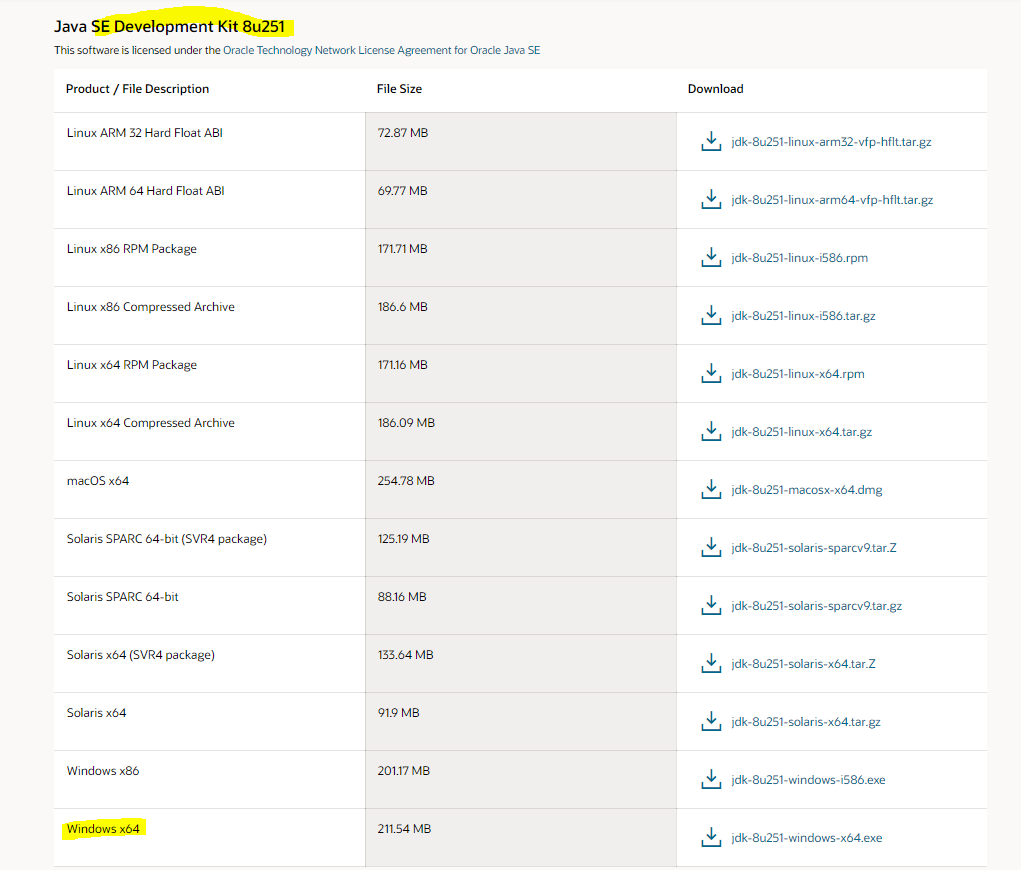Viewport: 1021px width, 870px height.
Task: Click the Download column header
Action: point(716,89)
